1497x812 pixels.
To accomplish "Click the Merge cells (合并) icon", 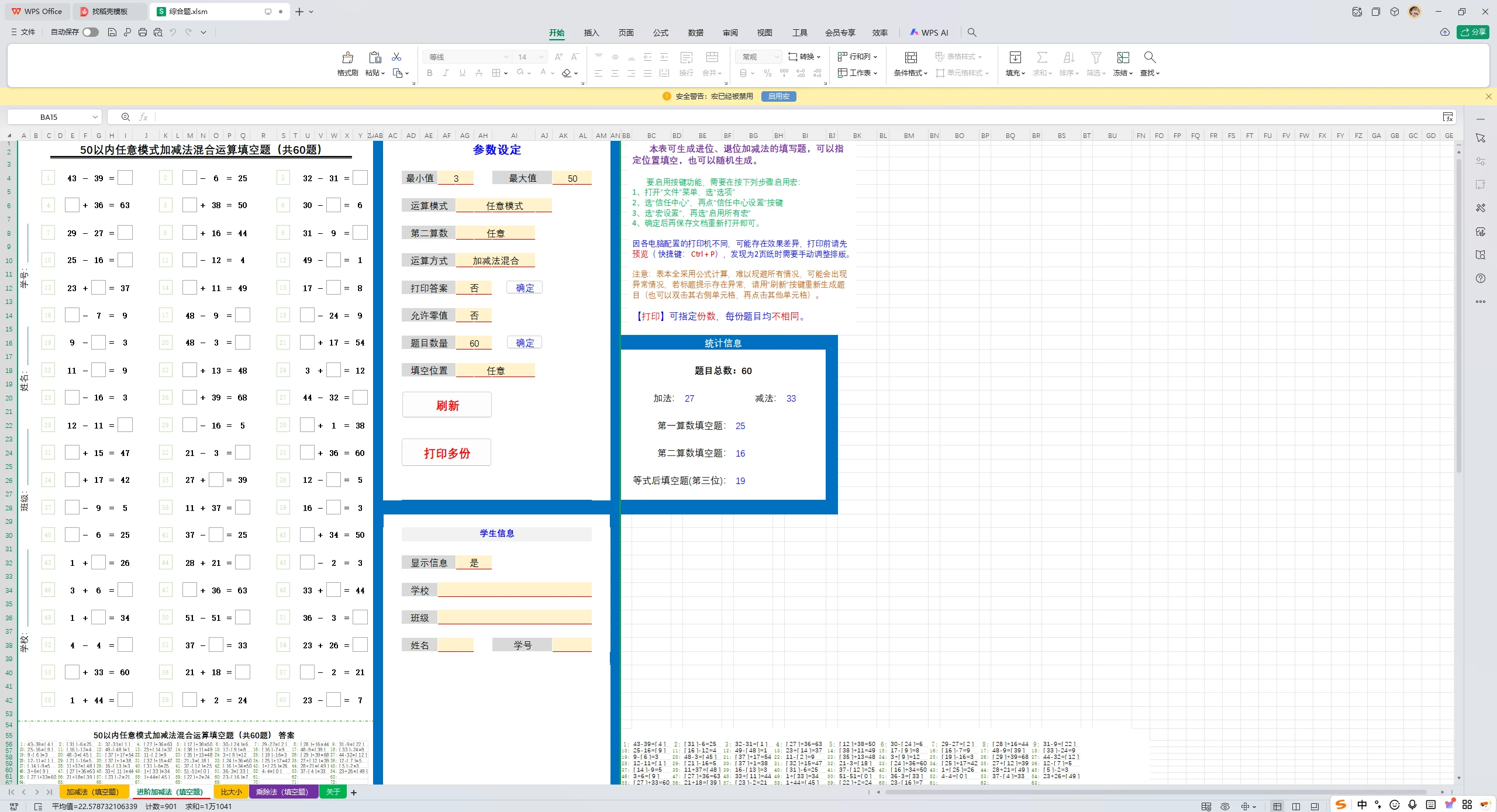I will point(712,57).
